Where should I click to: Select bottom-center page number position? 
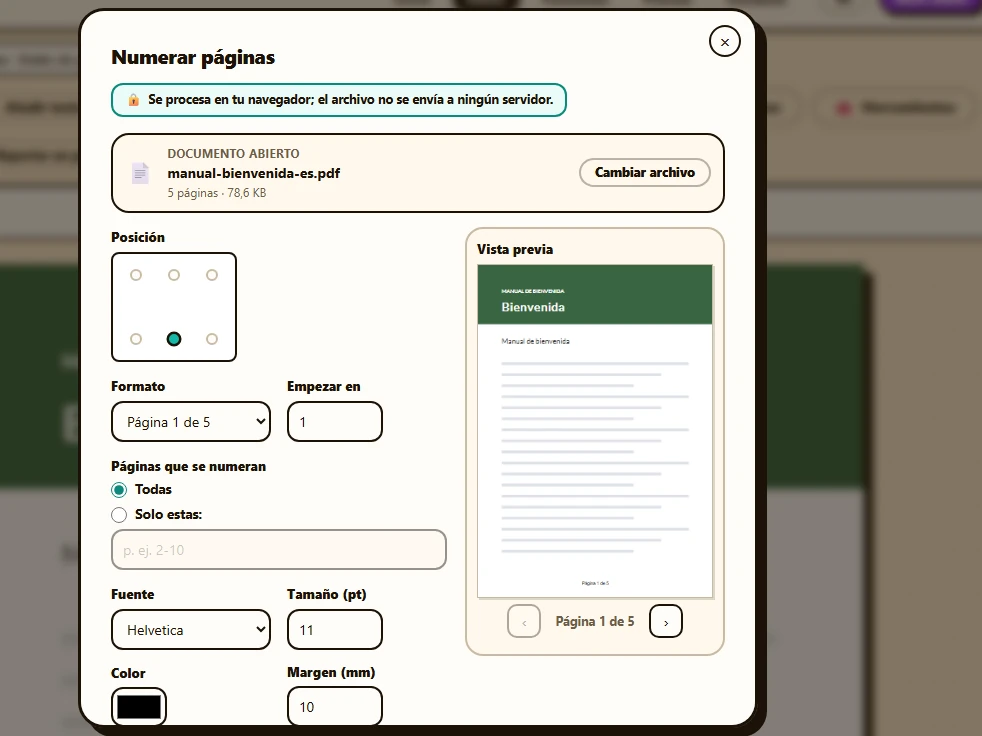click(174, 339)
